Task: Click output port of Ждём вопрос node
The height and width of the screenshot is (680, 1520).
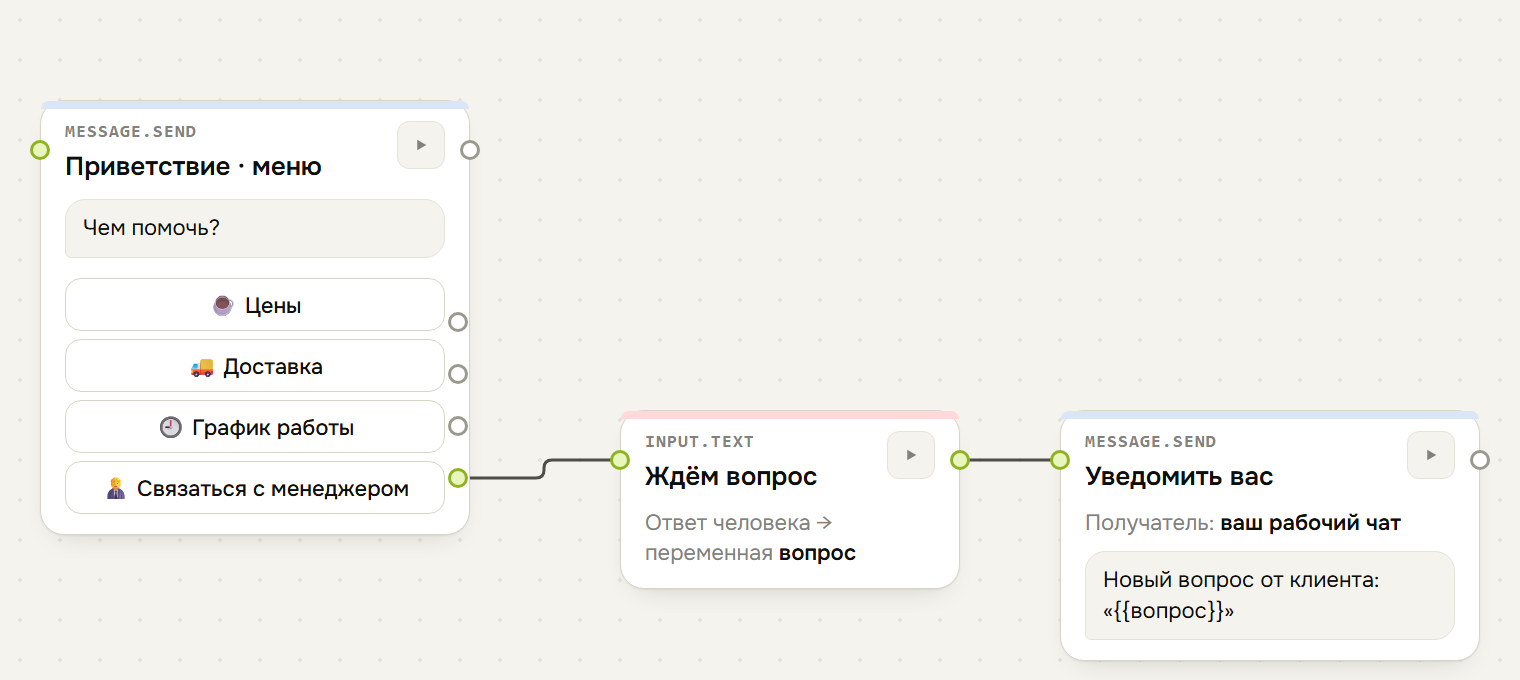Action: (960, 460)
